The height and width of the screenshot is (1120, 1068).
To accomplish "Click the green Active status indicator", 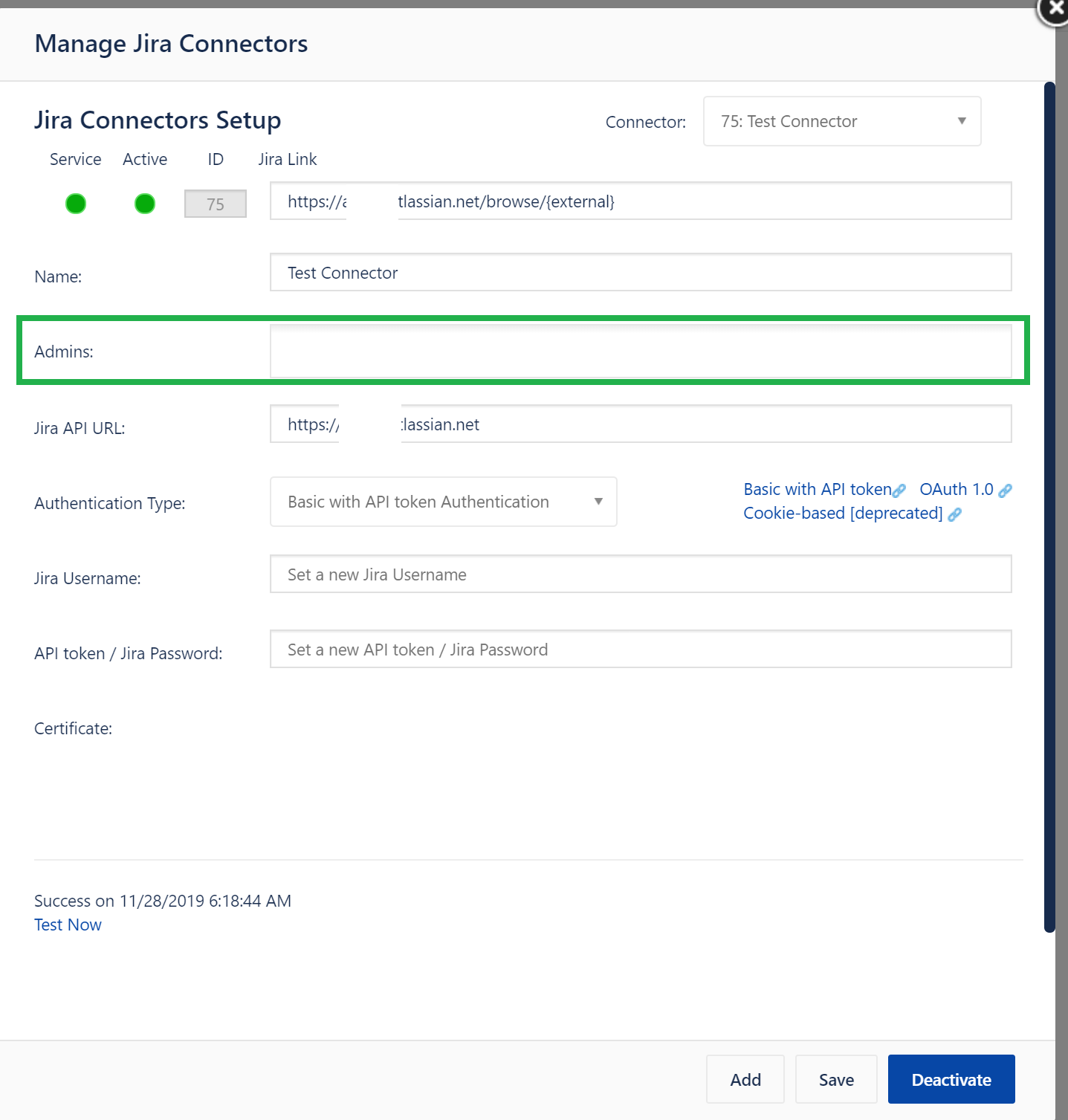I will point(145,204).
